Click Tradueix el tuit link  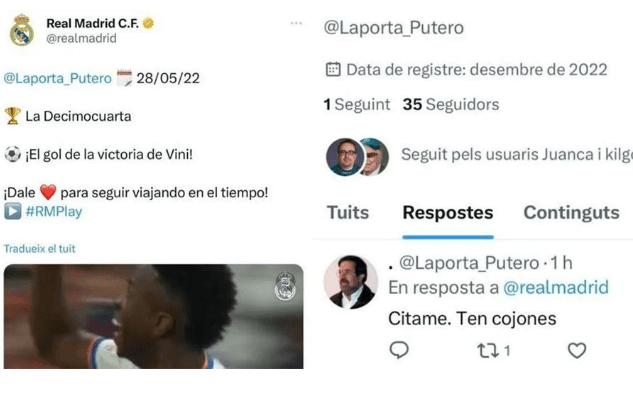40,249
